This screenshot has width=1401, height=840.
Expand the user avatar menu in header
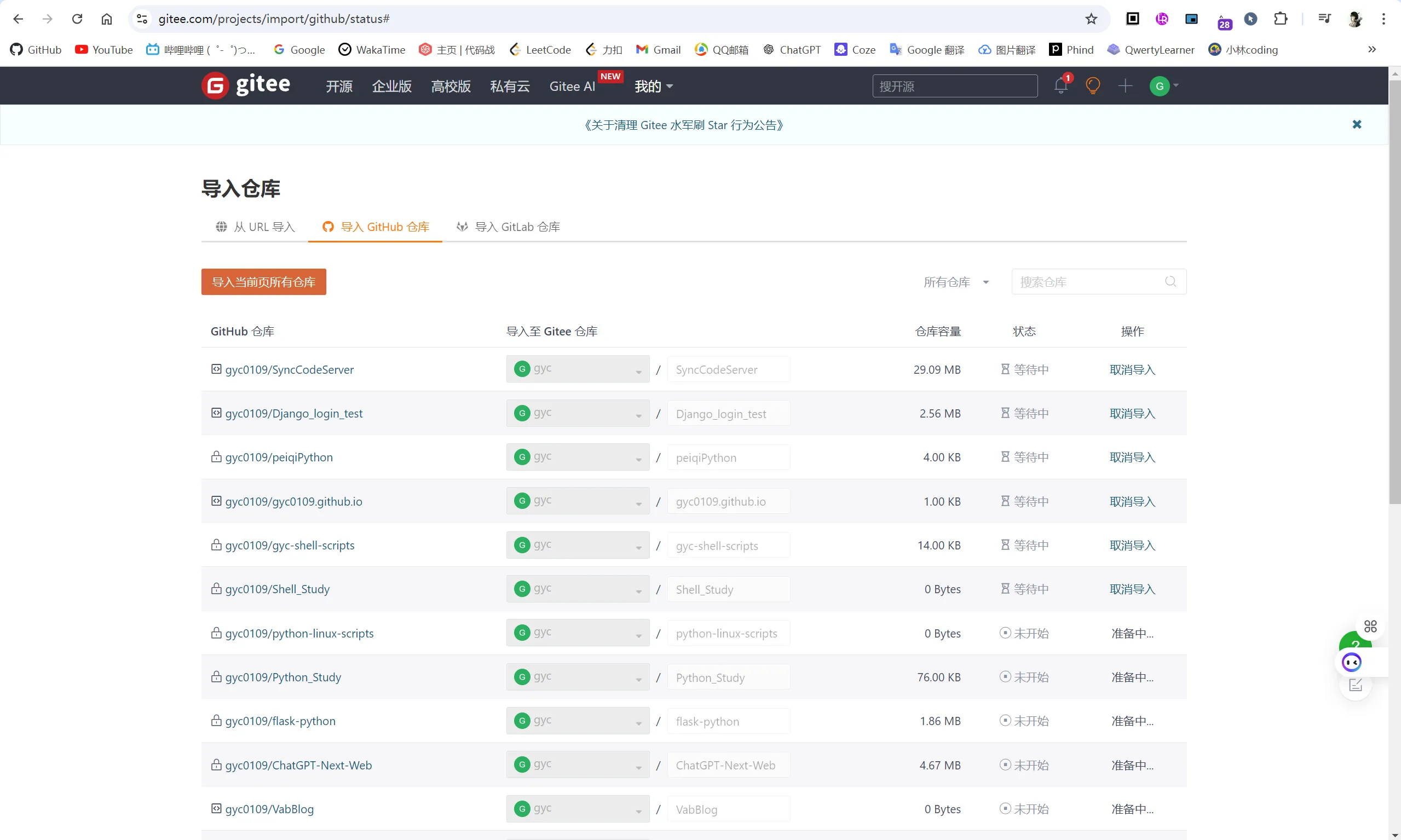click(1164, 86)
